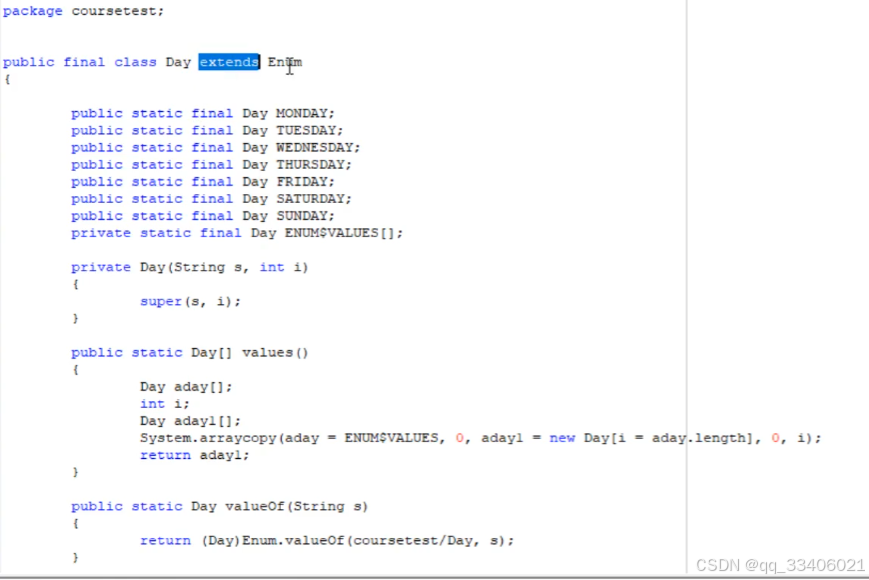The width and height of the screenshot is (869, 580).
Task: Click the THURSDAY field declaration
Action: [x=211, y=165]
